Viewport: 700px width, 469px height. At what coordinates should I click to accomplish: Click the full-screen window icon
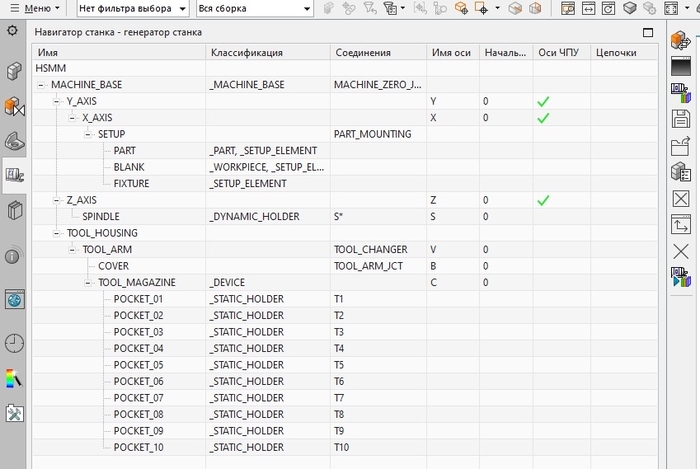click(x=671, y=8)
